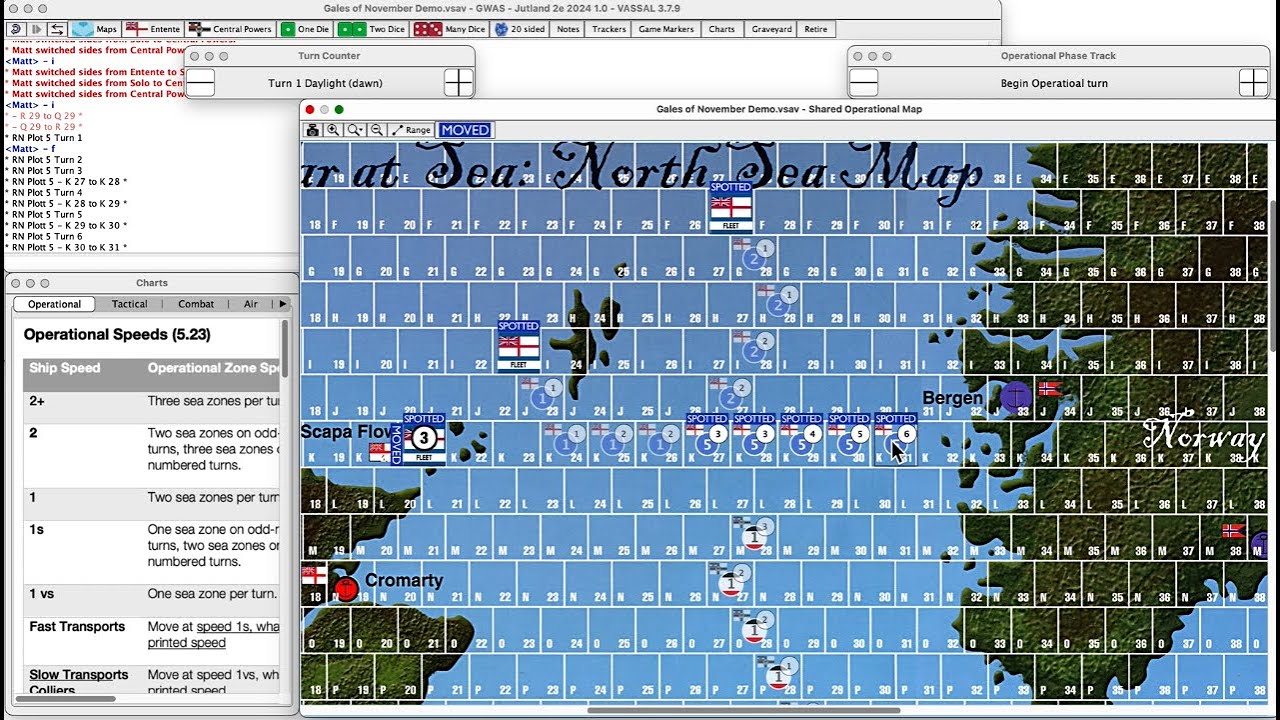Click the Retire button
1280x720 pixels.
816,29
